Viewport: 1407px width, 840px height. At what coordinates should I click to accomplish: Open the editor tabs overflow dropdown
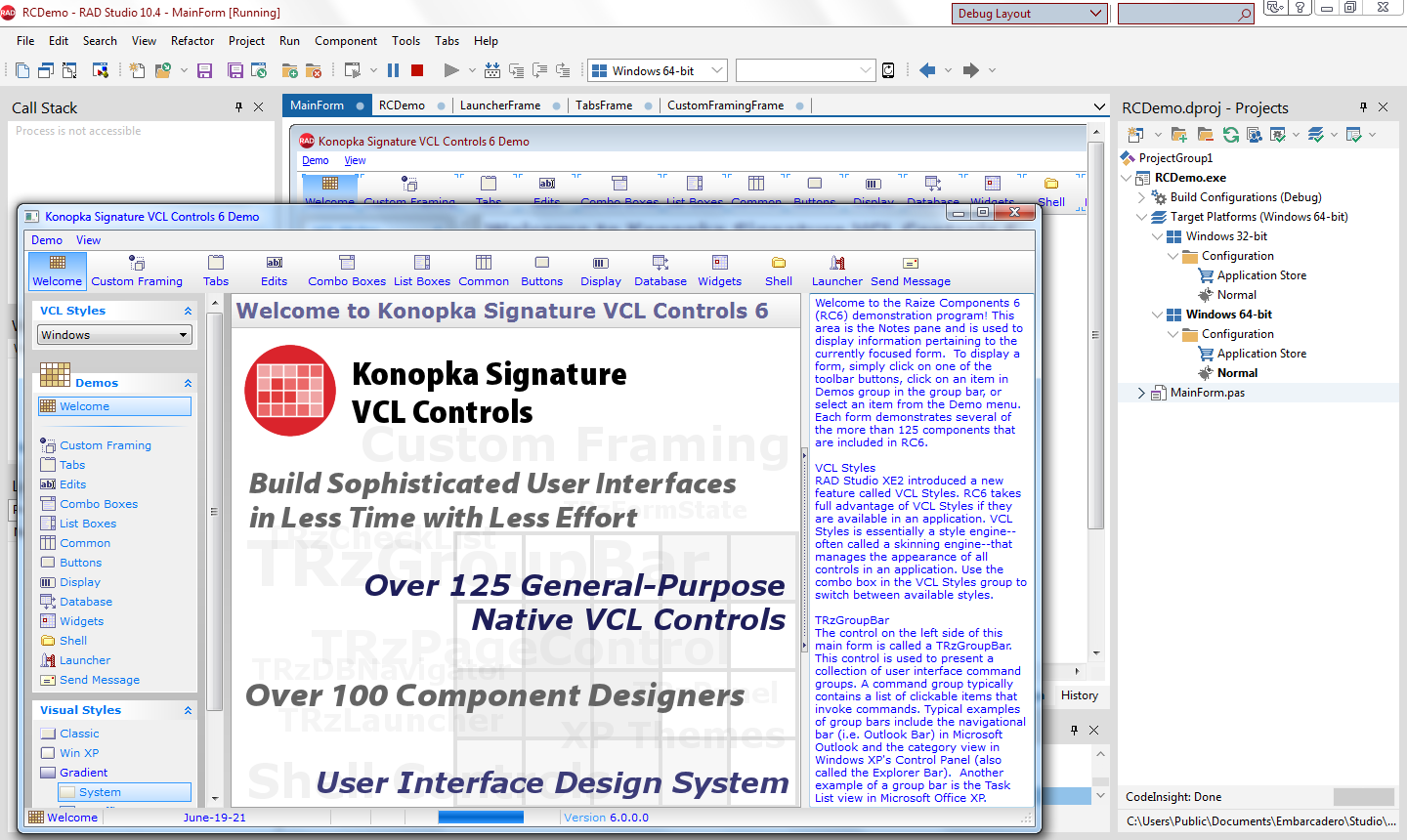(x=1099, y=106)
